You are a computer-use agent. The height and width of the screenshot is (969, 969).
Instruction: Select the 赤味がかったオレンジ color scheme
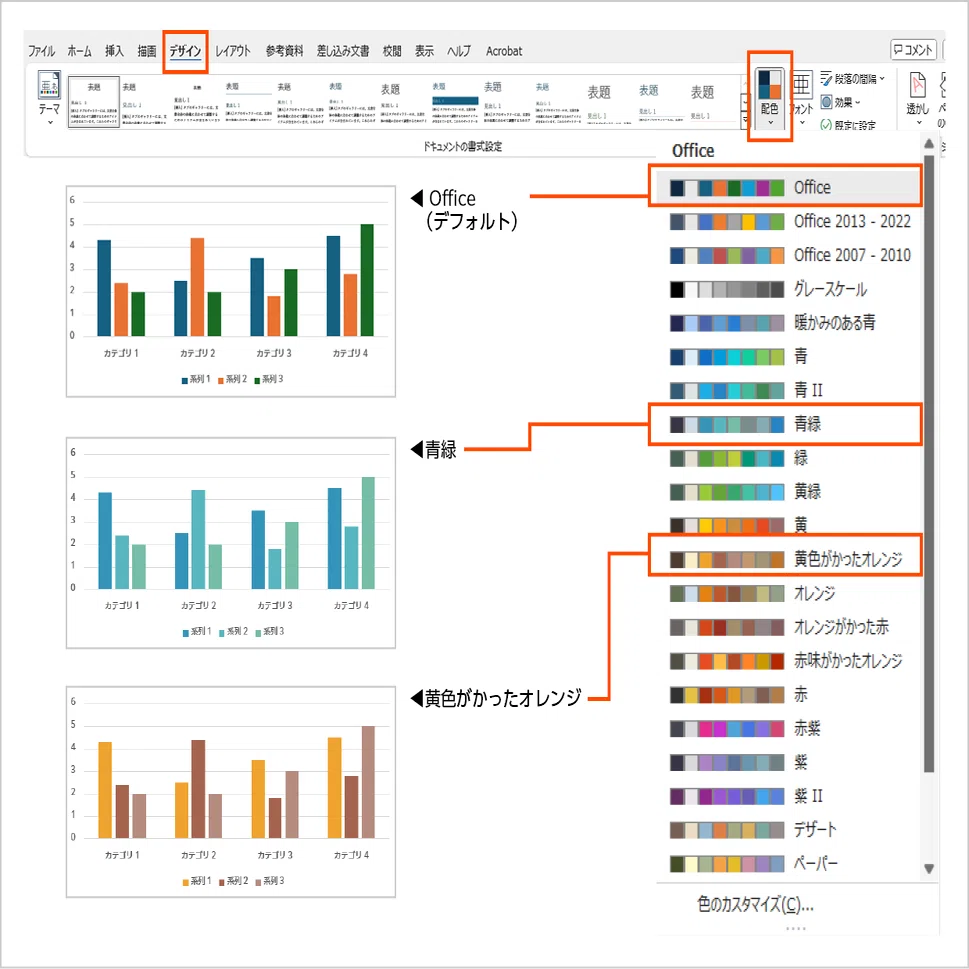click(788, 661)
